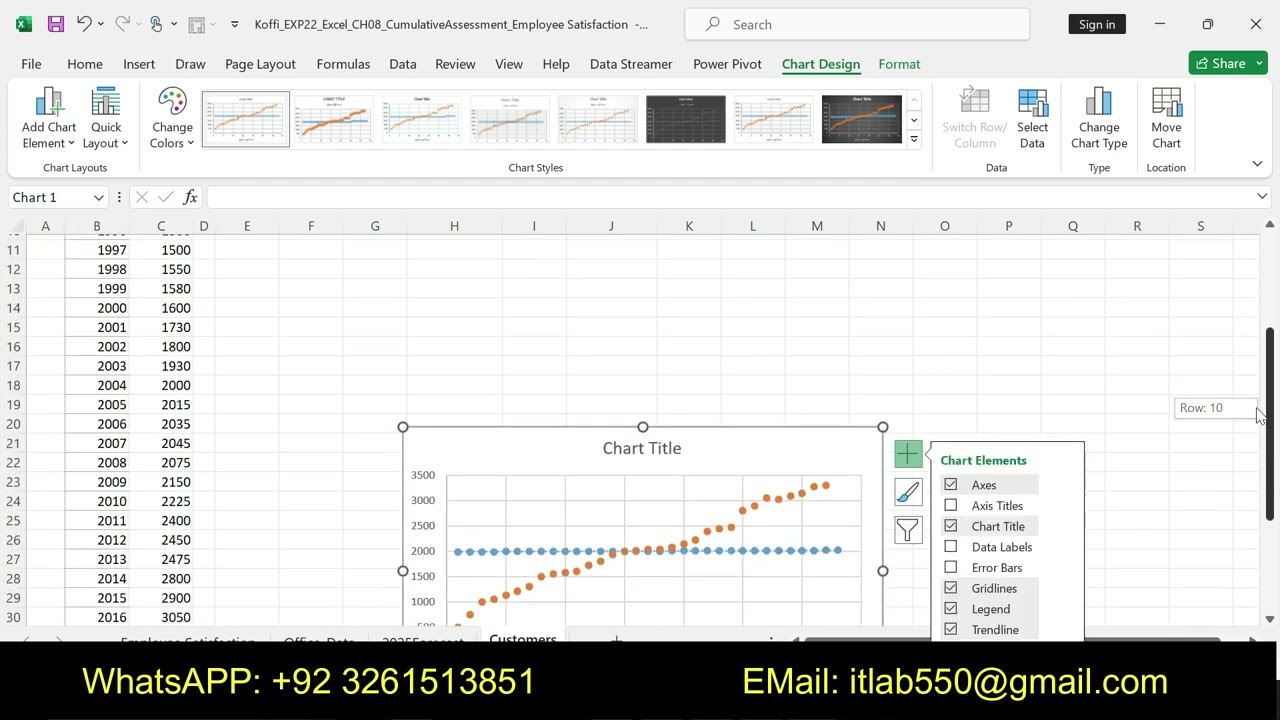1280x720 pixels.
Task: Click Switch Row/Column icon
Action: (974, 119)
